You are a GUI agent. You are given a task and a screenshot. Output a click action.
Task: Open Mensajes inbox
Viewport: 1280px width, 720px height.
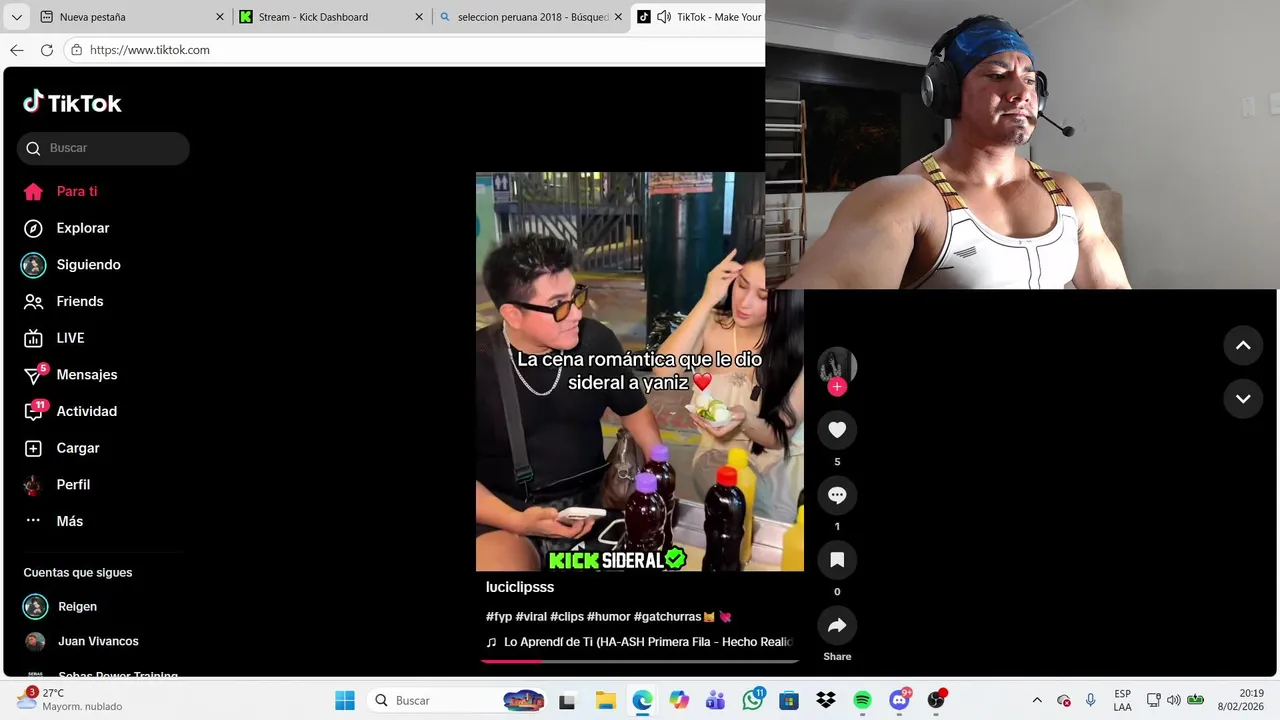70,375
